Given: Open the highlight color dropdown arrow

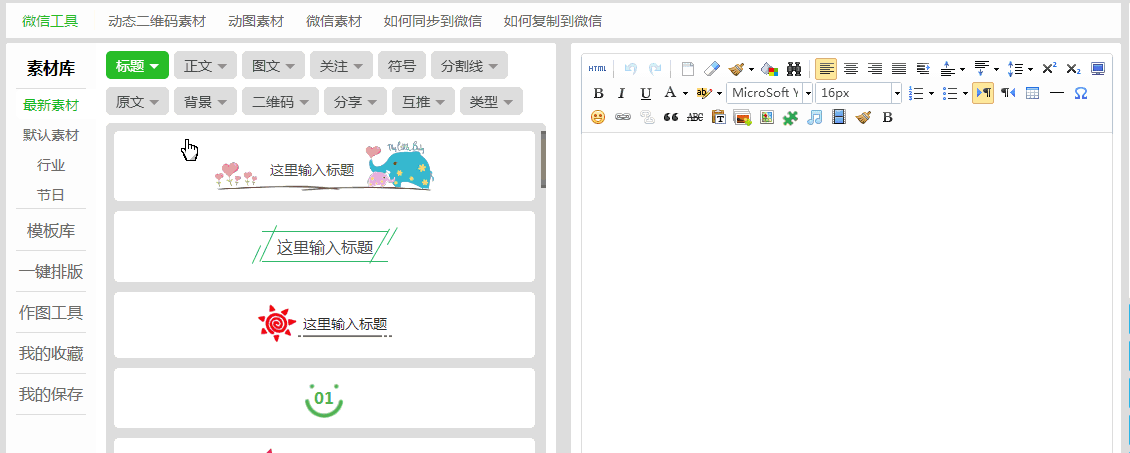Looking at the screenshot, I should tap(719, 93).
